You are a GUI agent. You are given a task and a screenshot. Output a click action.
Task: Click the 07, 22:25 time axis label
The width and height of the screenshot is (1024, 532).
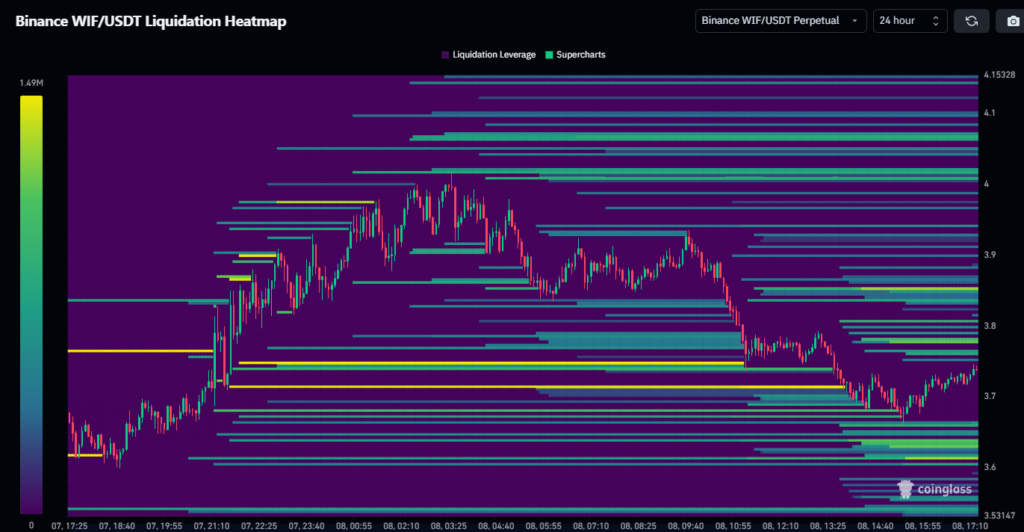(x=259, y=525)
